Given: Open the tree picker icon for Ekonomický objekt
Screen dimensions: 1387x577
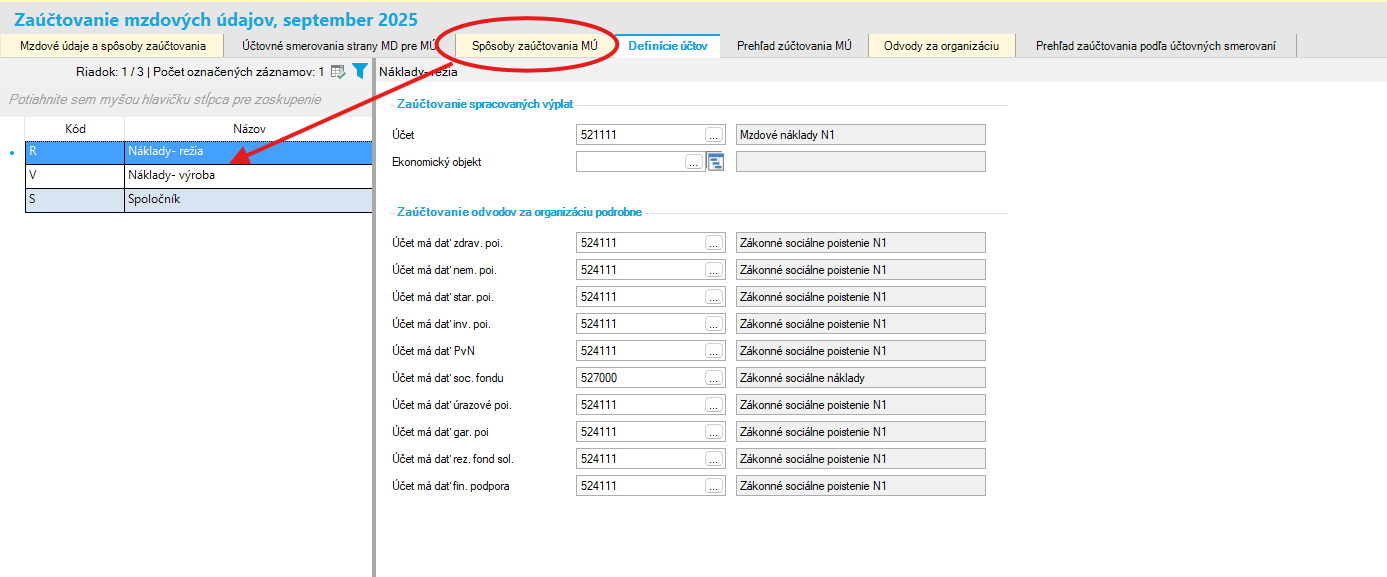Looking at the screenshot, I should pyautogui.click(x=715, y=162).
